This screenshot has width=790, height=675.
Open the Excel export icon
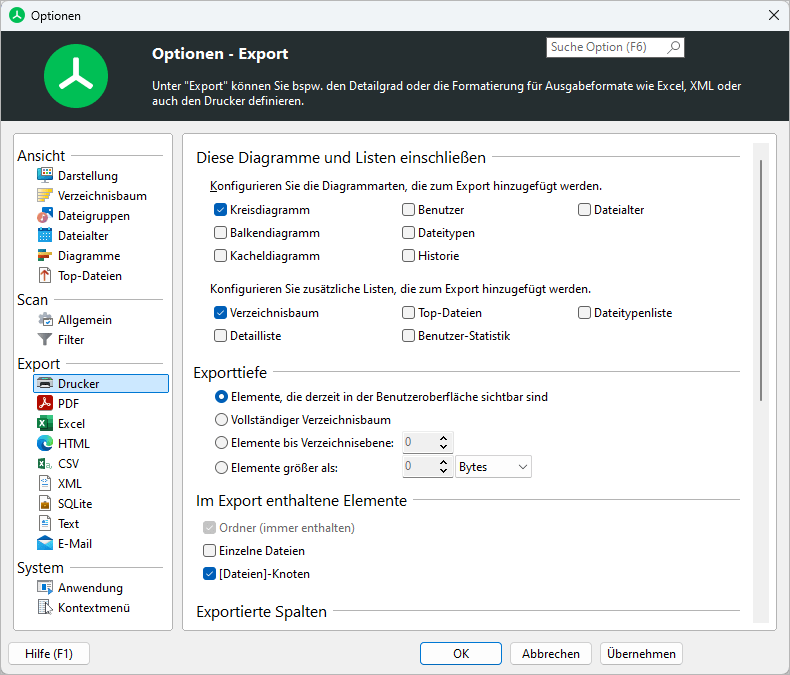click(x=45, y=424)
